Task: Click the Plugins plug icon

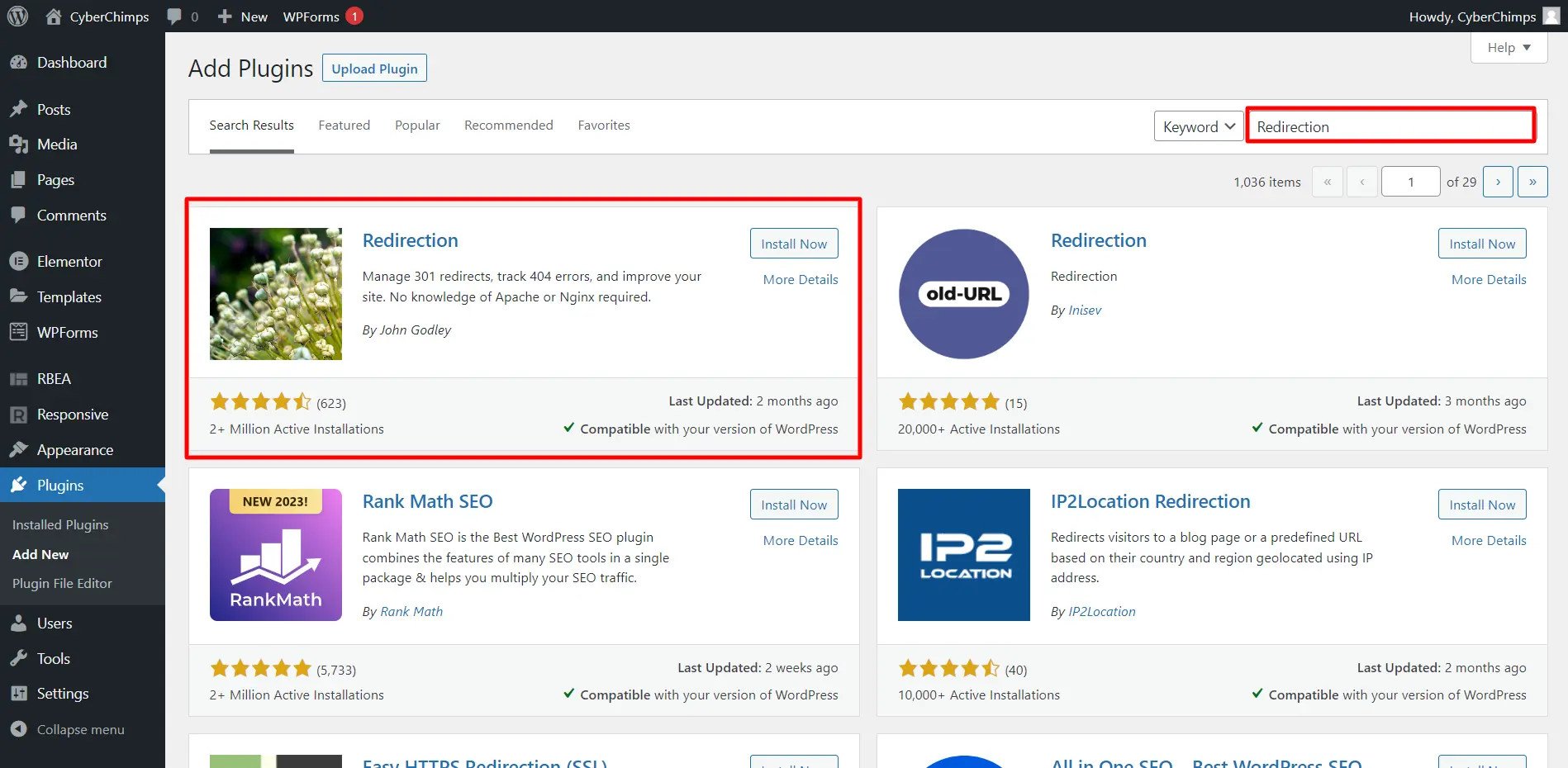Action: point(18,486)
